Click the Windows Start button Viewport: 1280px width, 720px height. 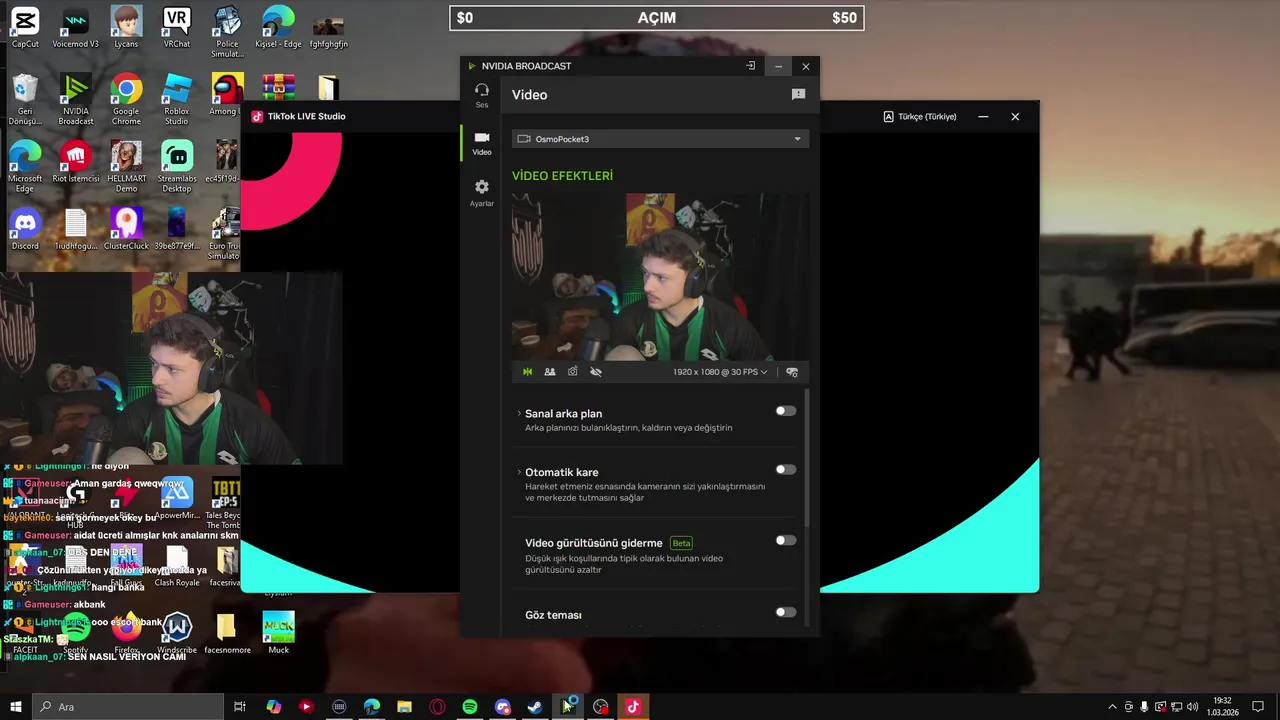pos(16,707)
